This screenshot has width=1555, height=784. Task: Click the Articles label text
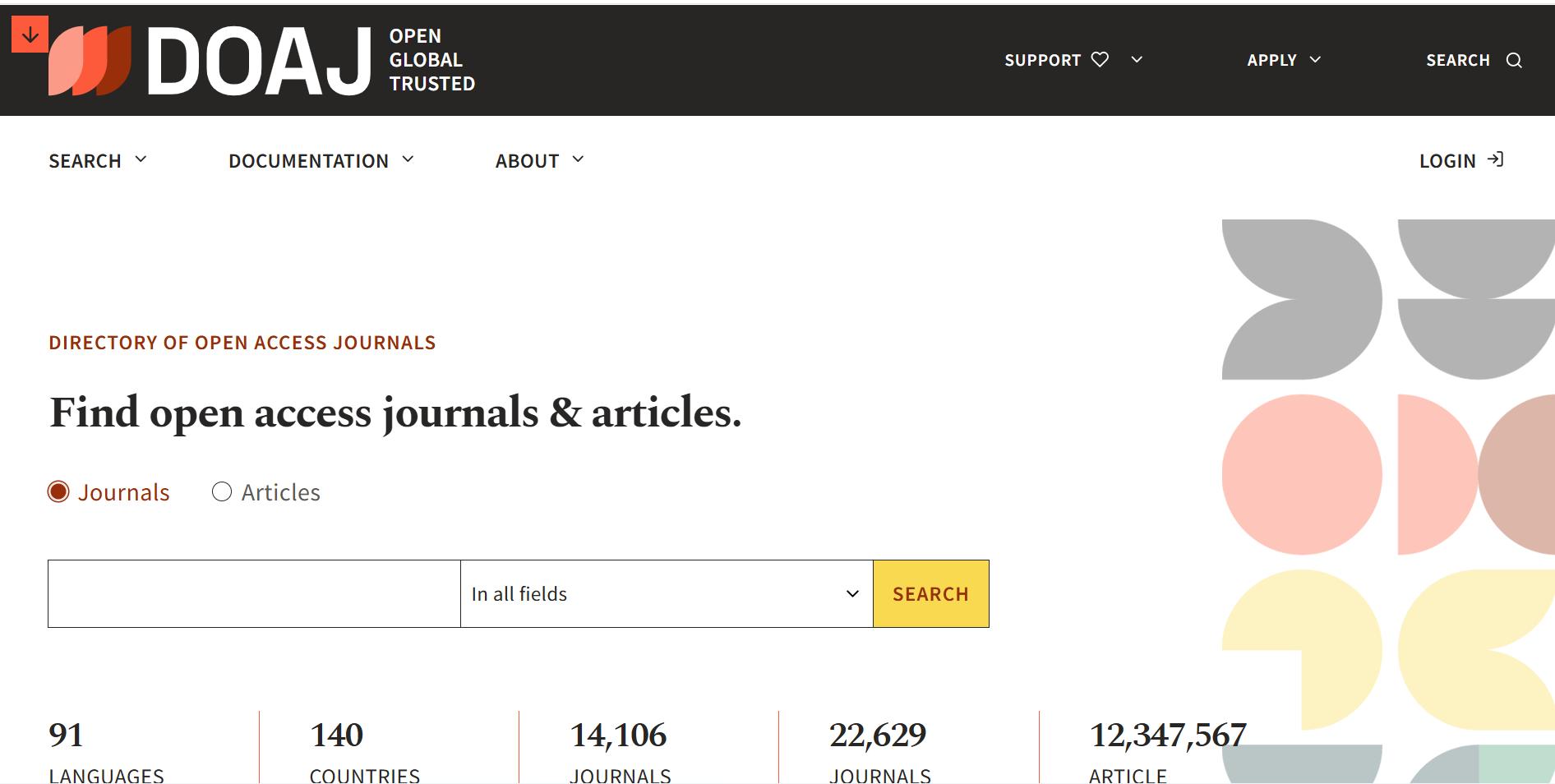coord(280,492)
